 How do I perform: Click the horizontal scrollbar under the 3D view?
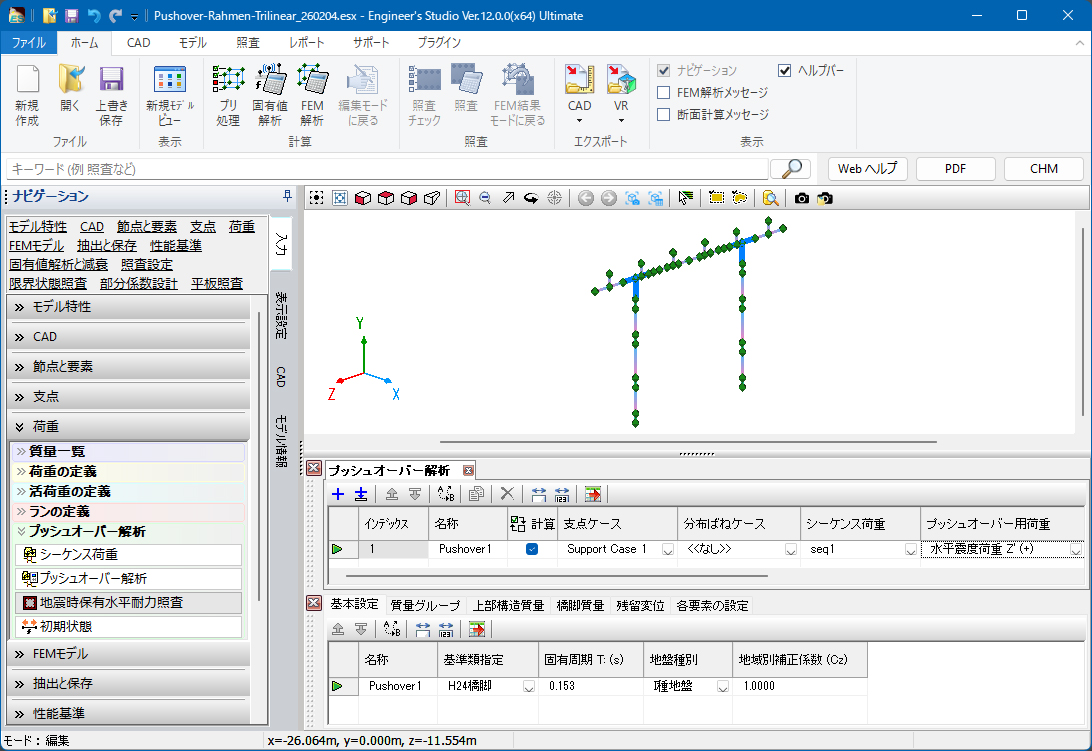(689, 441)
